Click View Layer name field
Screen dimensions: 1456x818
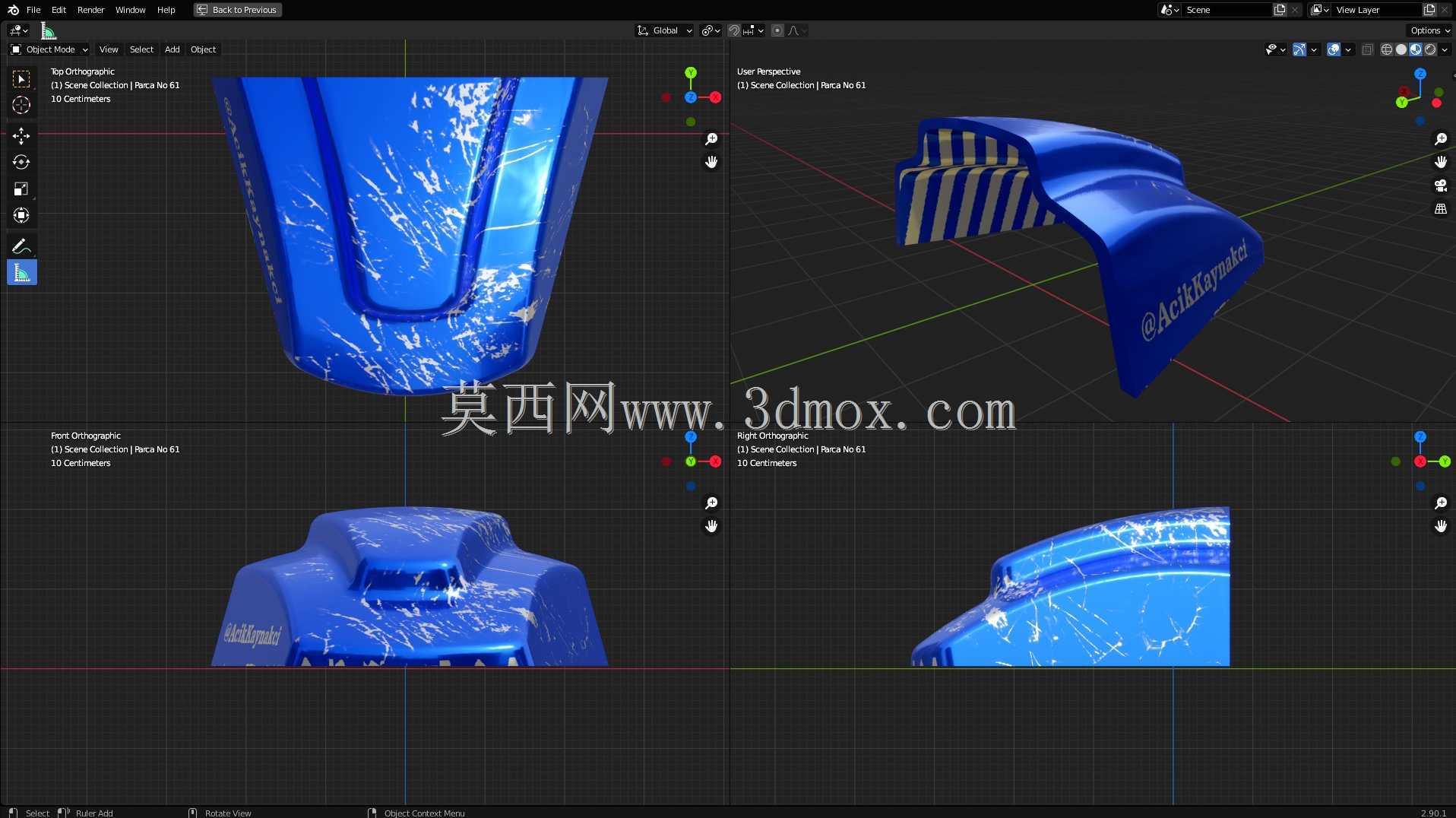pos(1377,10)
